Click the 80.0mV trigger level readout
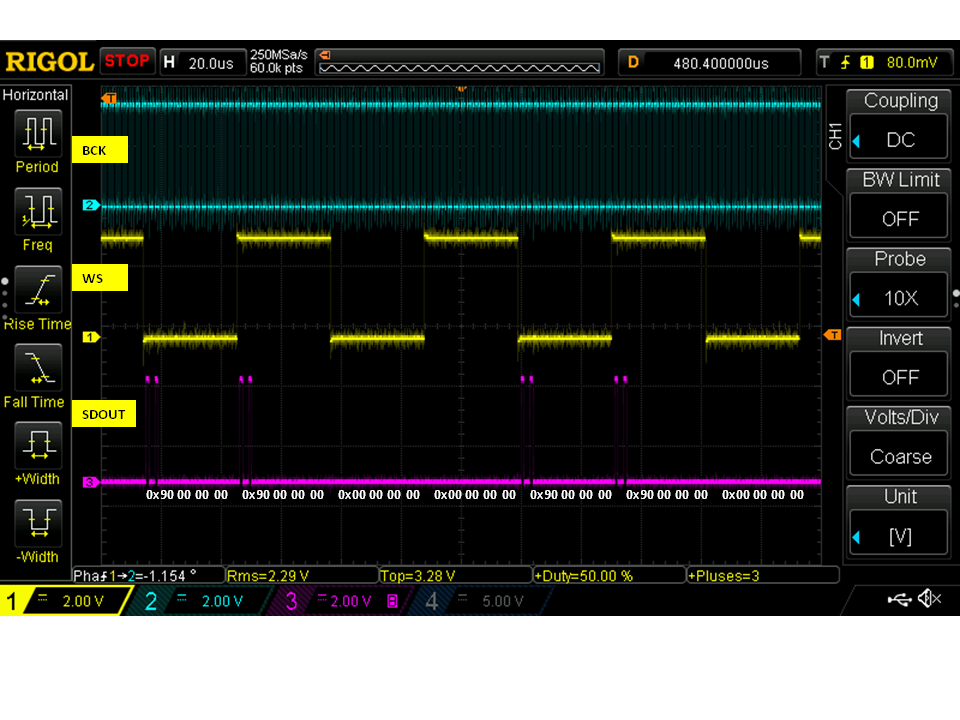This screenshot has height=720, width=960. pyautogui.click(x=912, y=62)
